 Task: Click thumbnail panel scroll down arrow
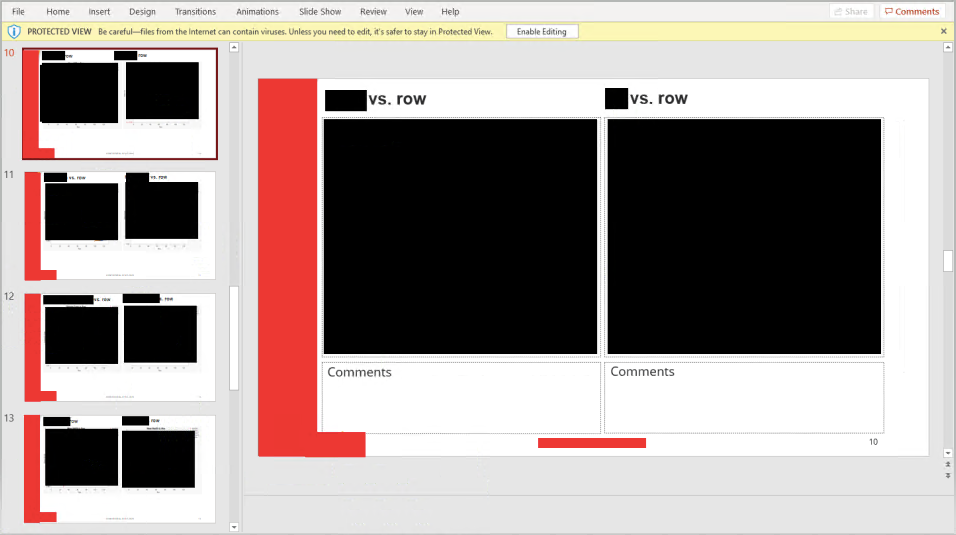coord(234,527)
